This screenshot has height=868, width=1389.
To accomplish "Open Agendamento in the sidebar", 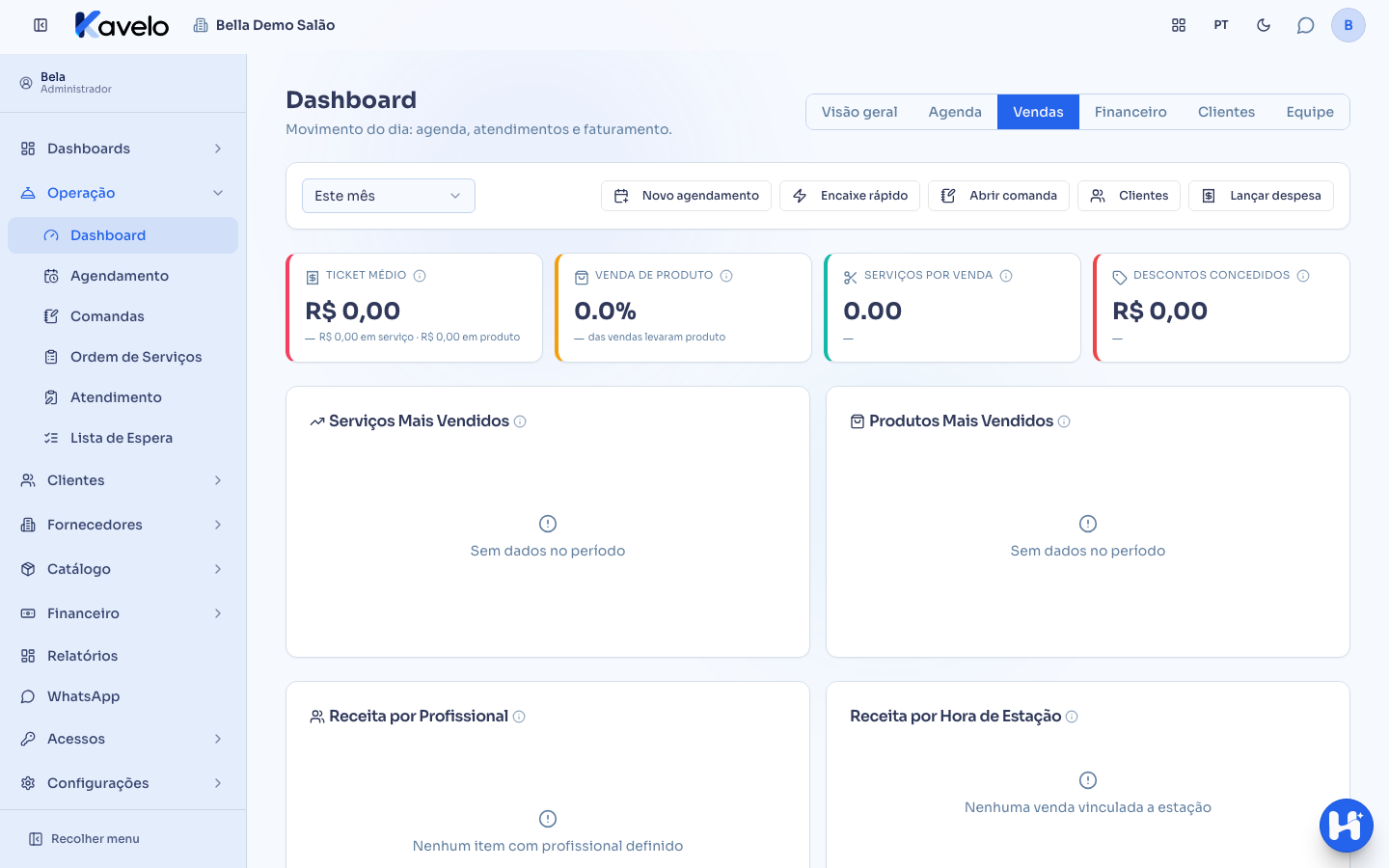I will point(123,276).
